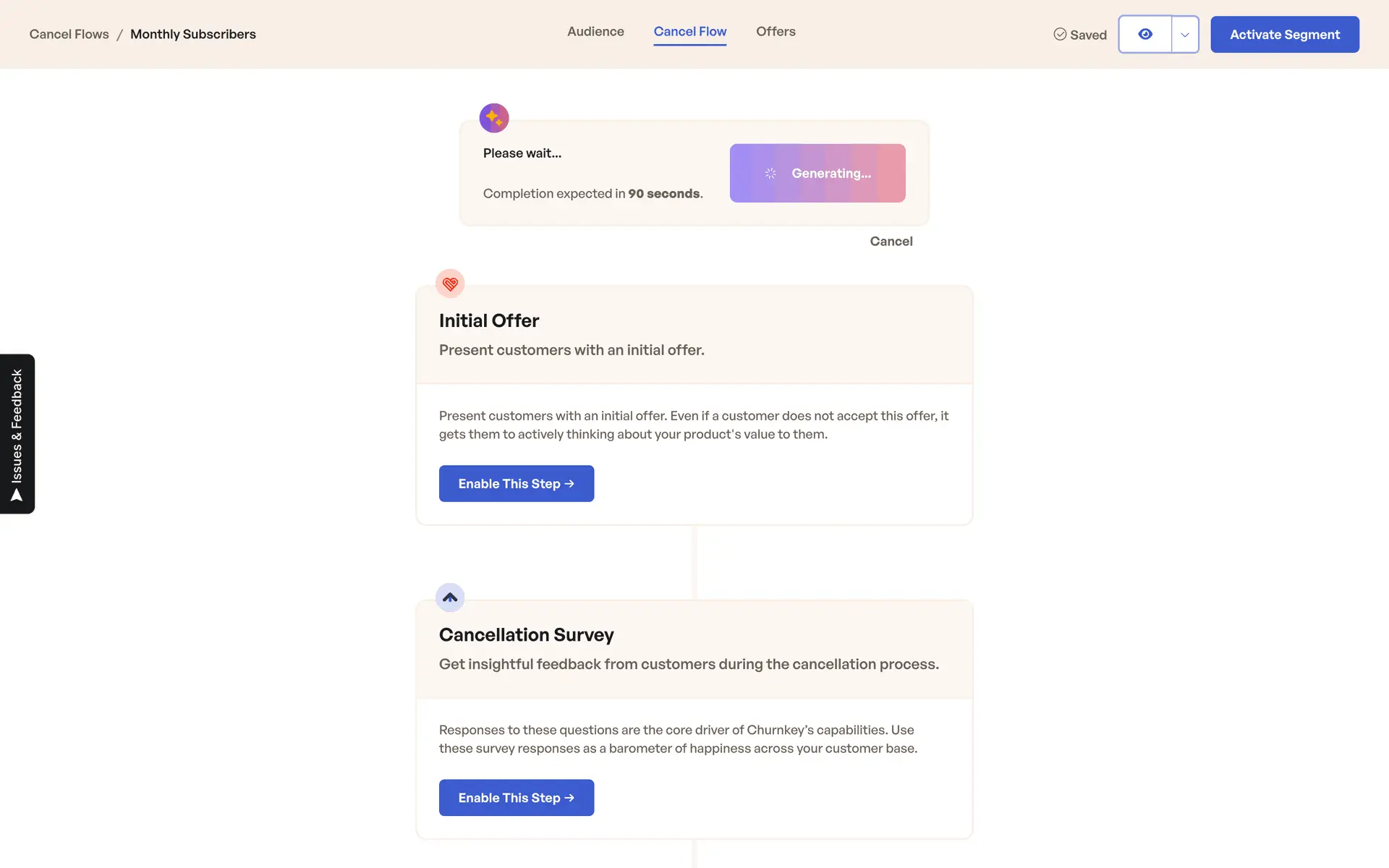1389x868 pixels.
Task: Click the Saved checkmark status icon
Action: click(1060, 35)
